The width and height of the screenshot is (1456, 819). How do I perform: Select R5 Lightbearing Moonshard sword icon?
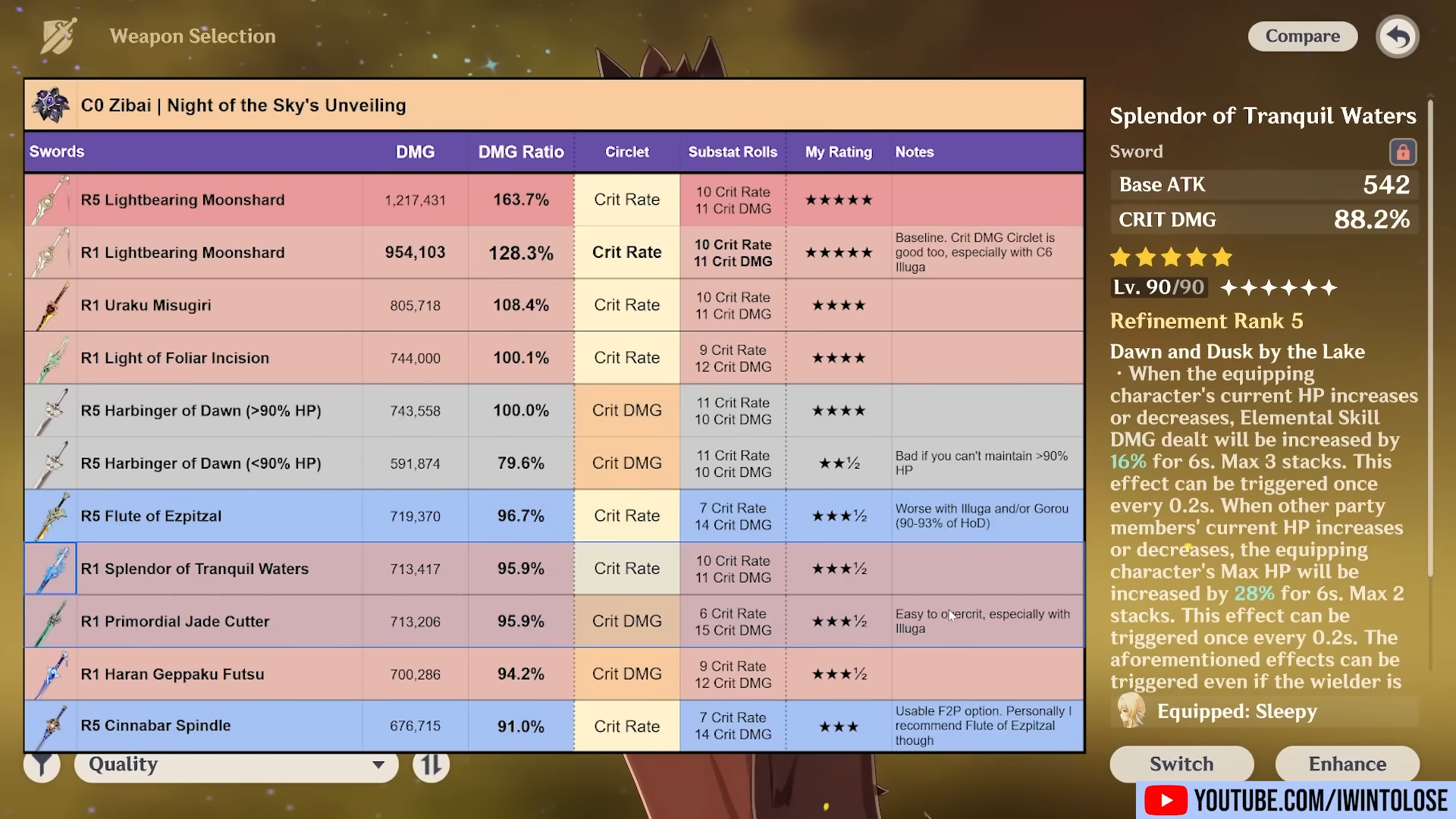51,200
